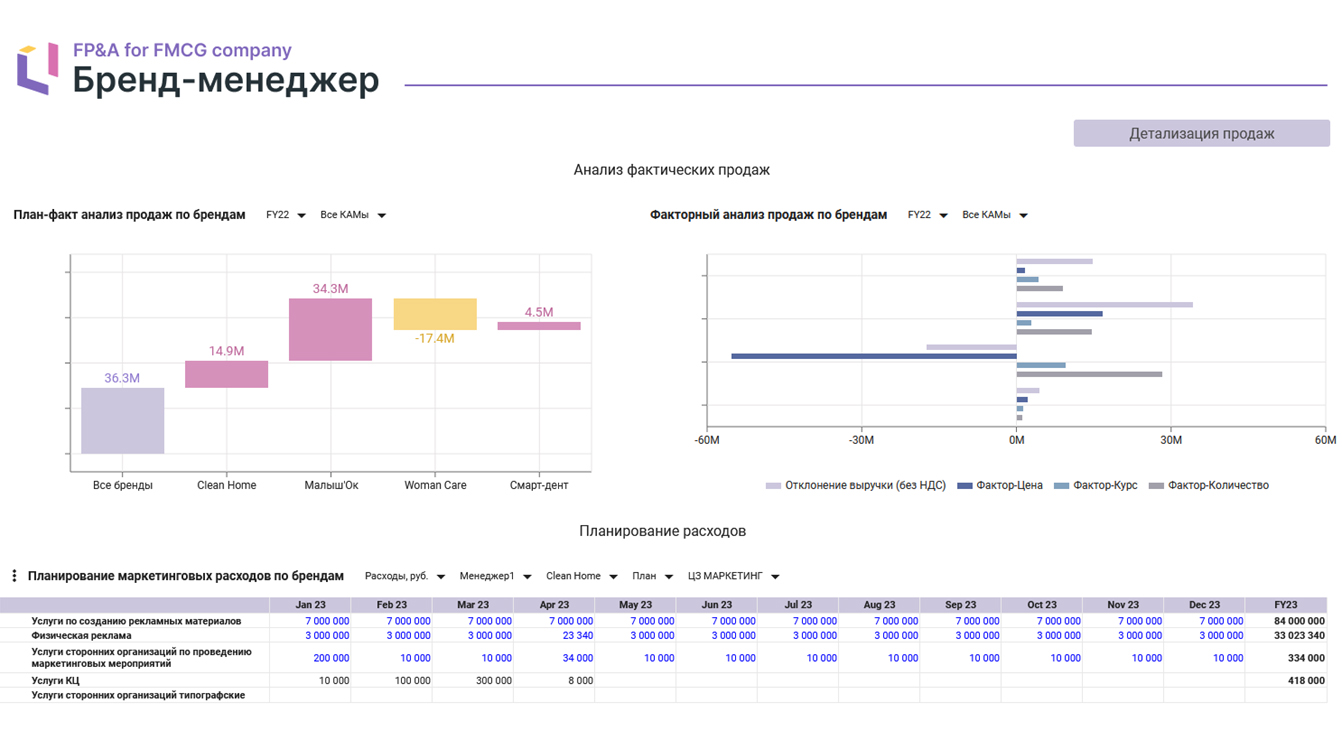Click the yellow Woman Care bar
1342x754 pixels.
(435, 314)
